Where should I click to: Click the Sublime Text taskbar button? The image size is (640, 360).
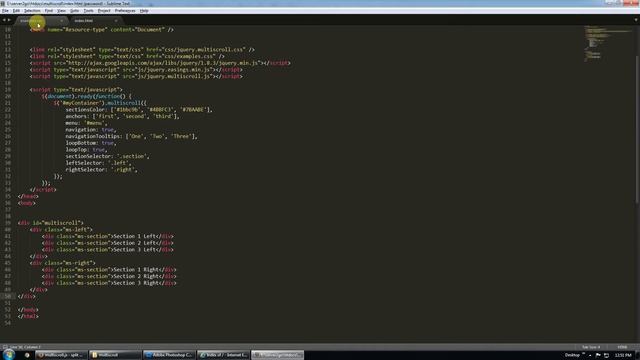(x=277, y=355)
